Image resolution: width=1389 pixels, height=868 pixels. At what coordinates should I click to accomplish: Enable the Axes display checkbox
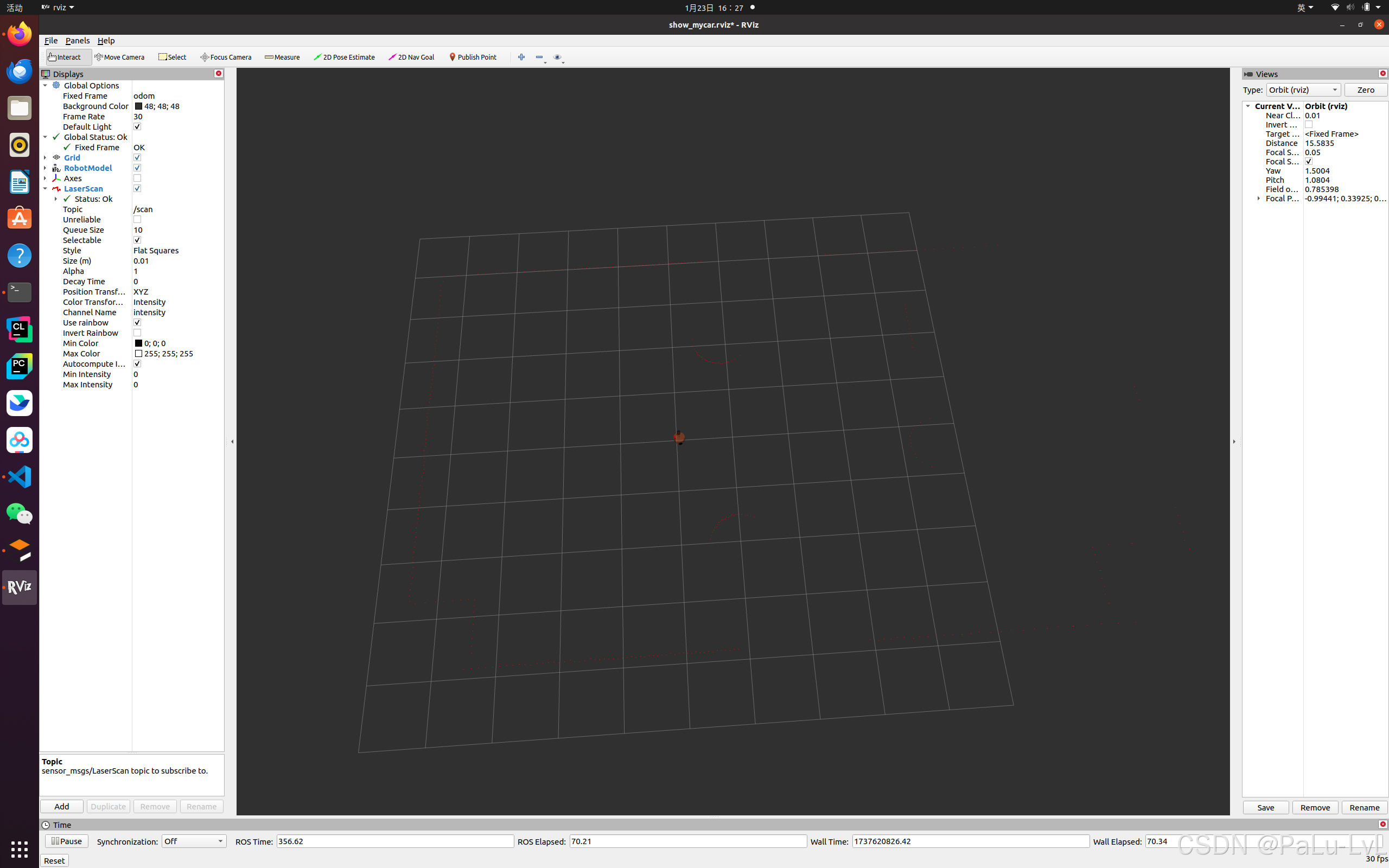[137, 178]
